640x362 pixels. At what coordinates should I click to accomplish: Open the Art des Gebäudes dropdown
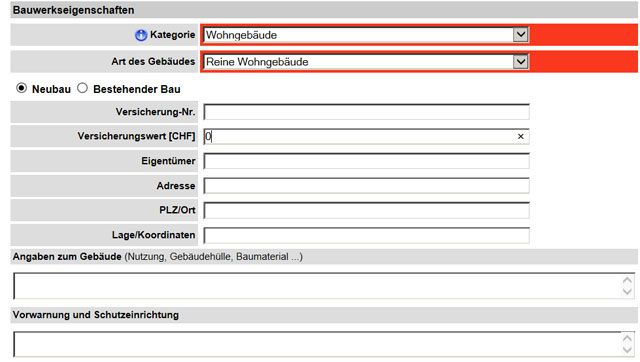(366, 62)
